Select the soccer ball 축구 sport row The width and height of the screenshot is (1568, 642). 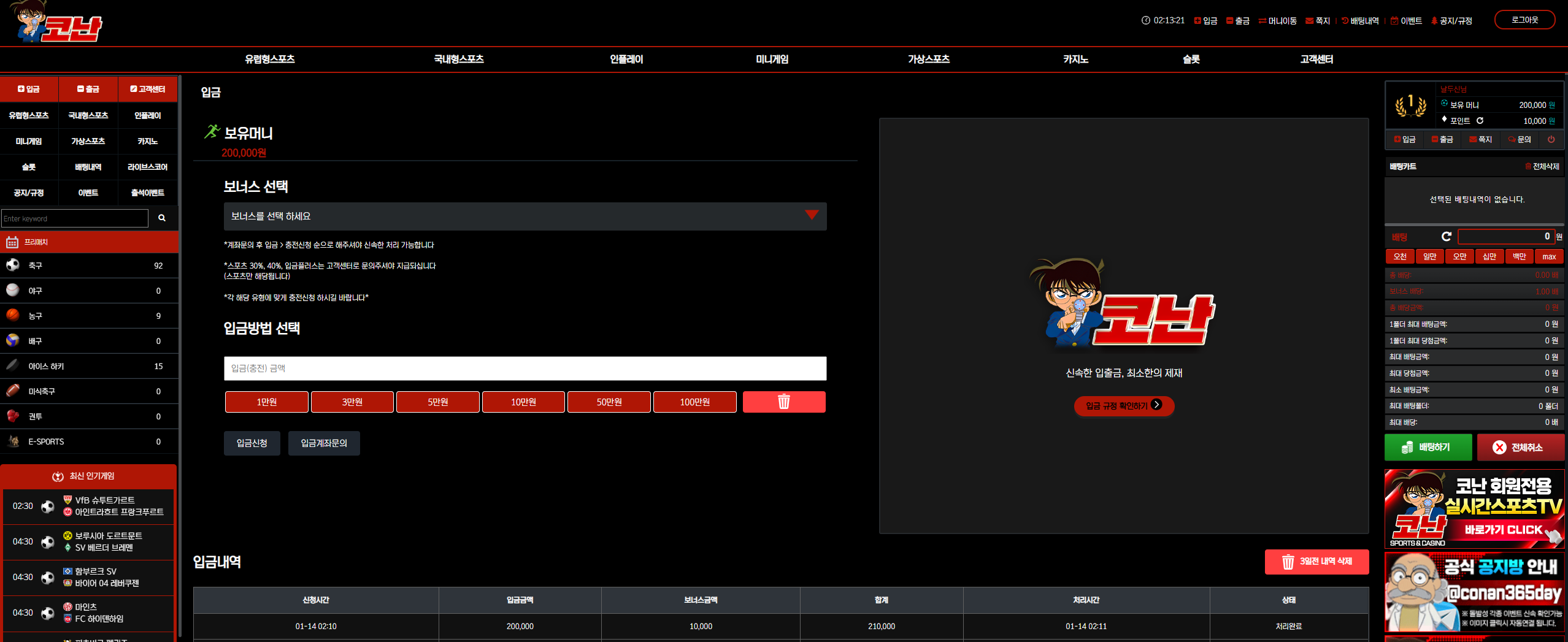pyautogui.click(x=90, y=266)
